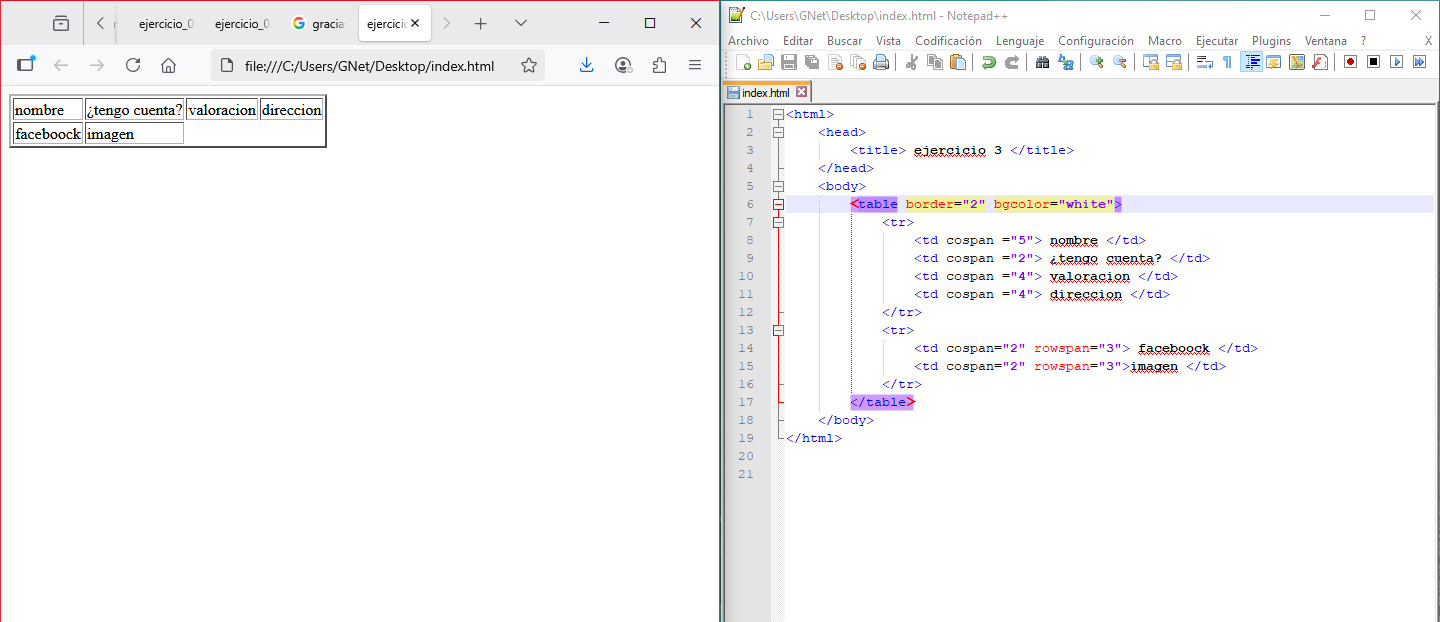The height and width of the screenshot is (622, 1440).
Task: Toggle word wrap in Notepad++ toolbar
Action: click(1204, 62)
